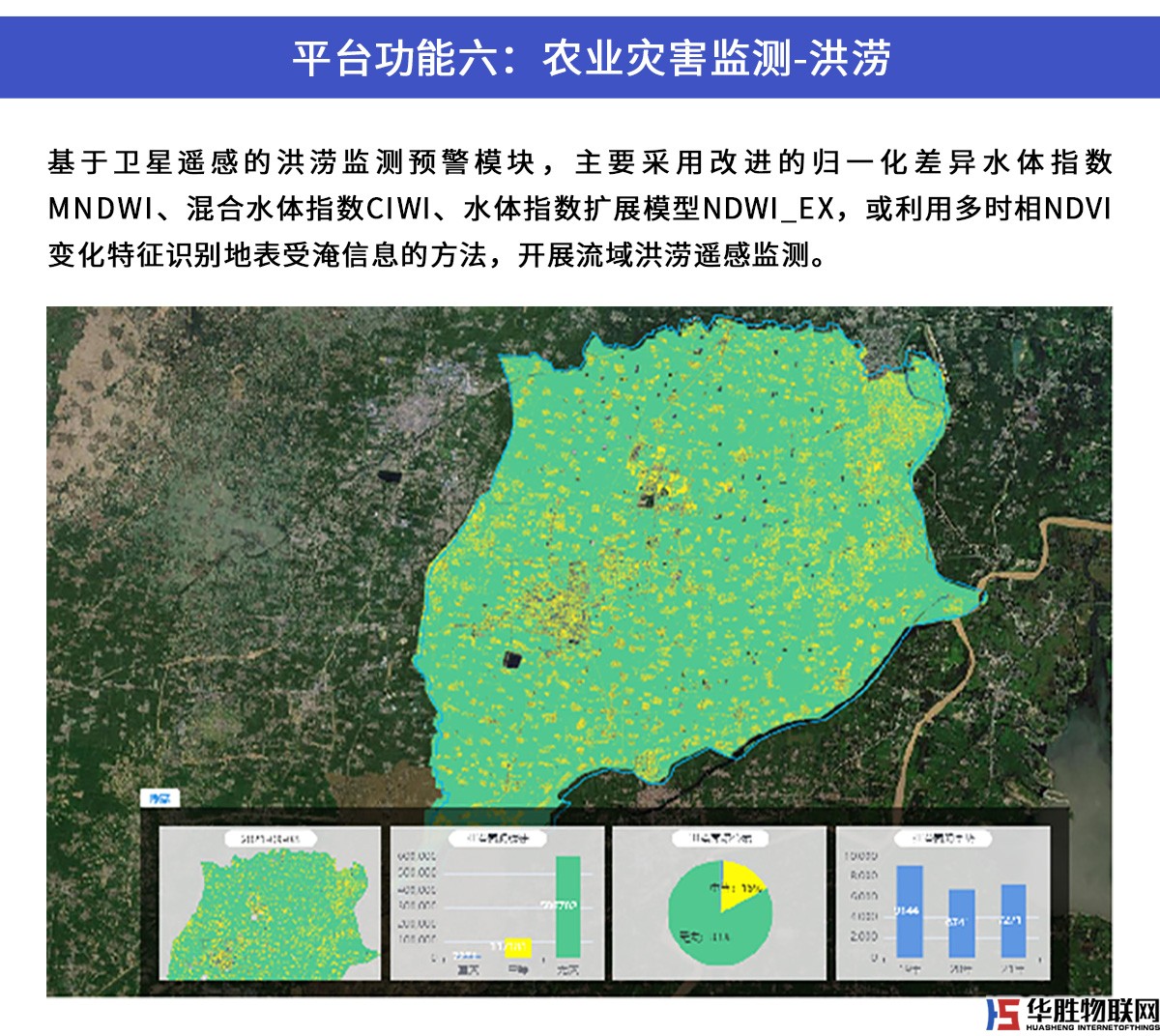The image size is (1160, 1036).
Task: Click the 平台功能六 header banner title
Action: point(591,58)
